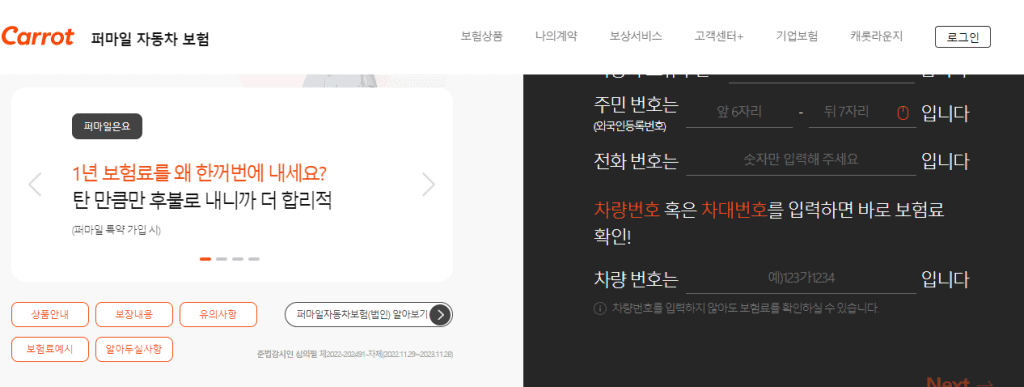Click the (외국인등록번호) label
The image size is (1024, 387).
pyautogui.click(x=630, y=127)
